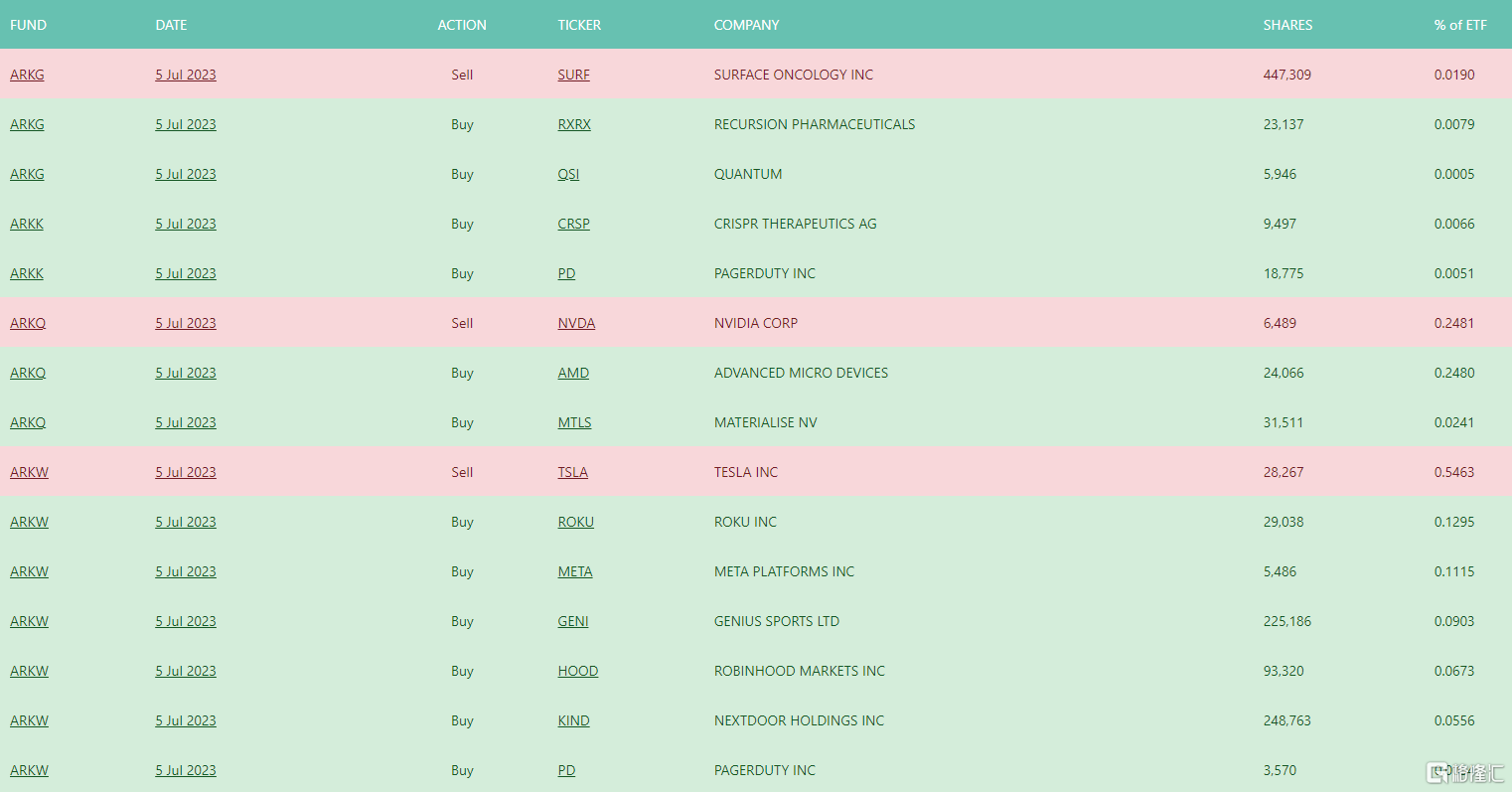Click the 447,309 shares value

click(1287, 75)
